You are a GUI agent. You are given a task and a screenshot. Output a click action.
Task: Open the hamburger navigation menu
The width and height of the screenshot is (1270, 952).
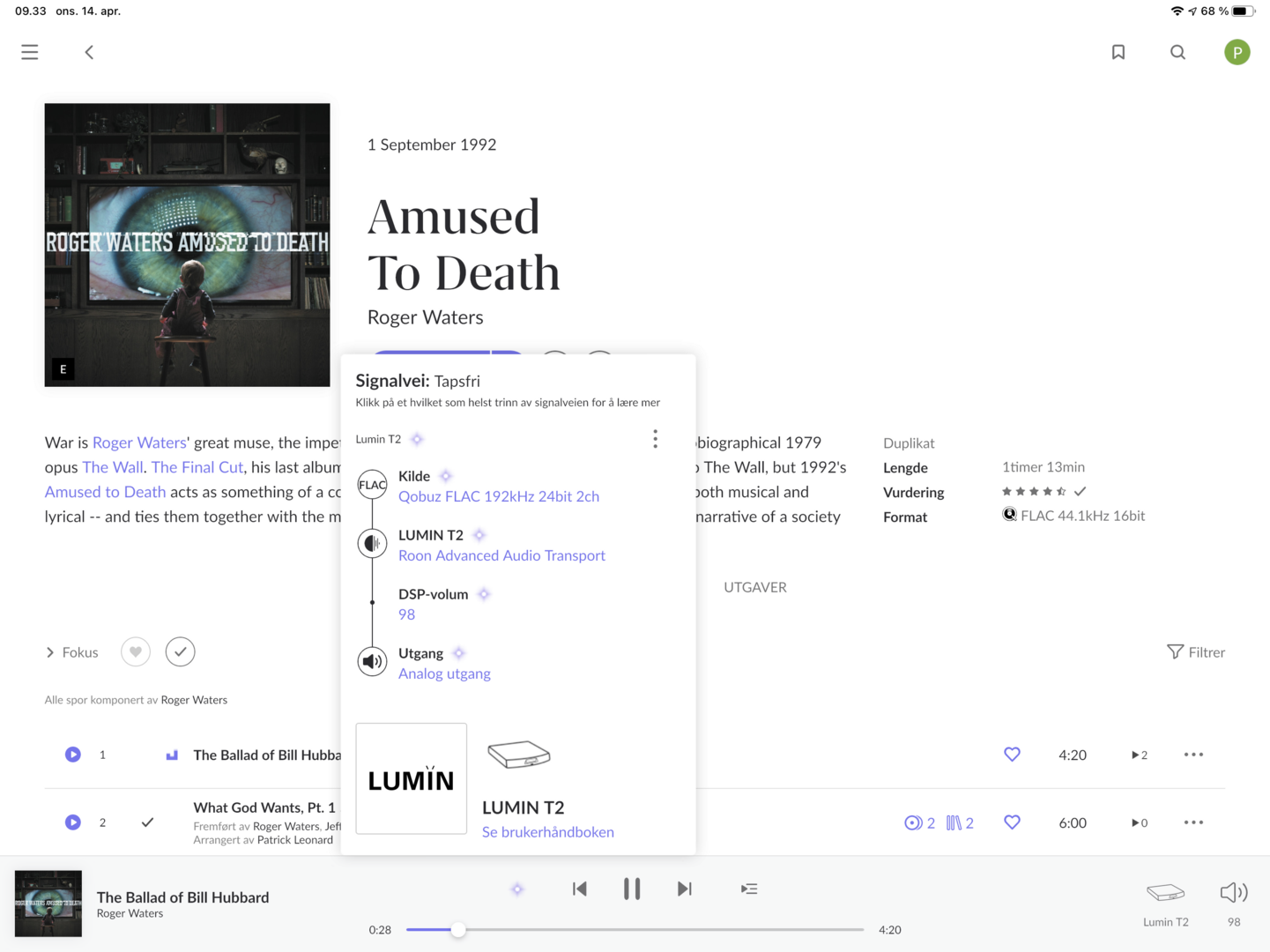[x=30, y=52]
